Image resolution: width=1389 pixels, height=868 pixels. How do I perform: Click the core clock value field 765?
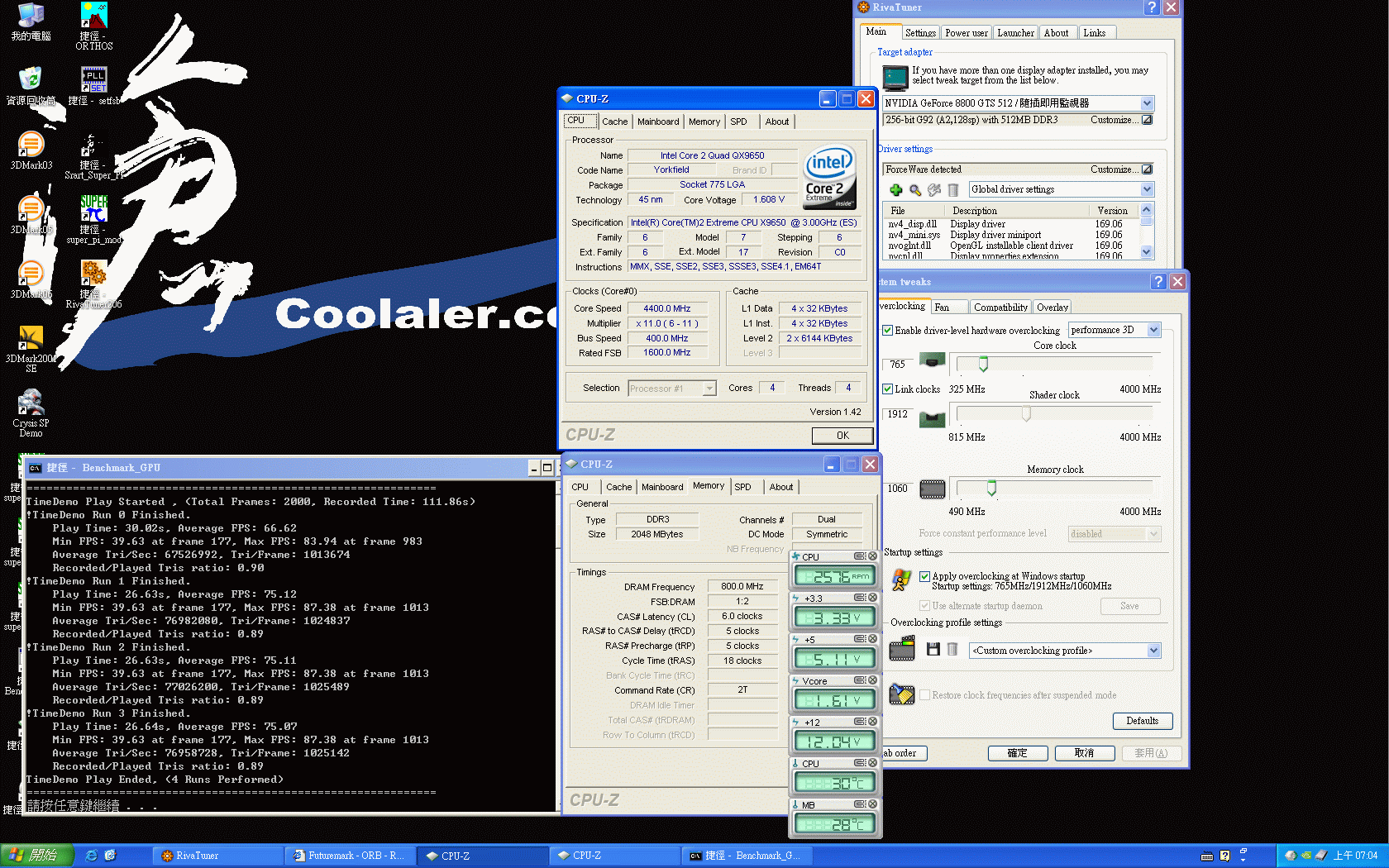897,365
